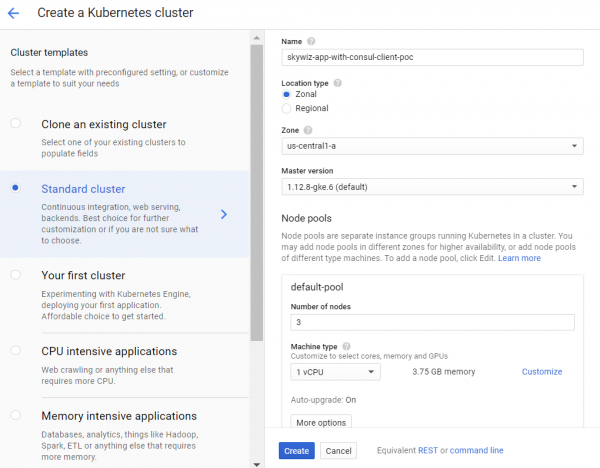600x468 pixels.
Task: Click the help icon beside Zone
Action: pyautogui.click(x=307, y=130)
